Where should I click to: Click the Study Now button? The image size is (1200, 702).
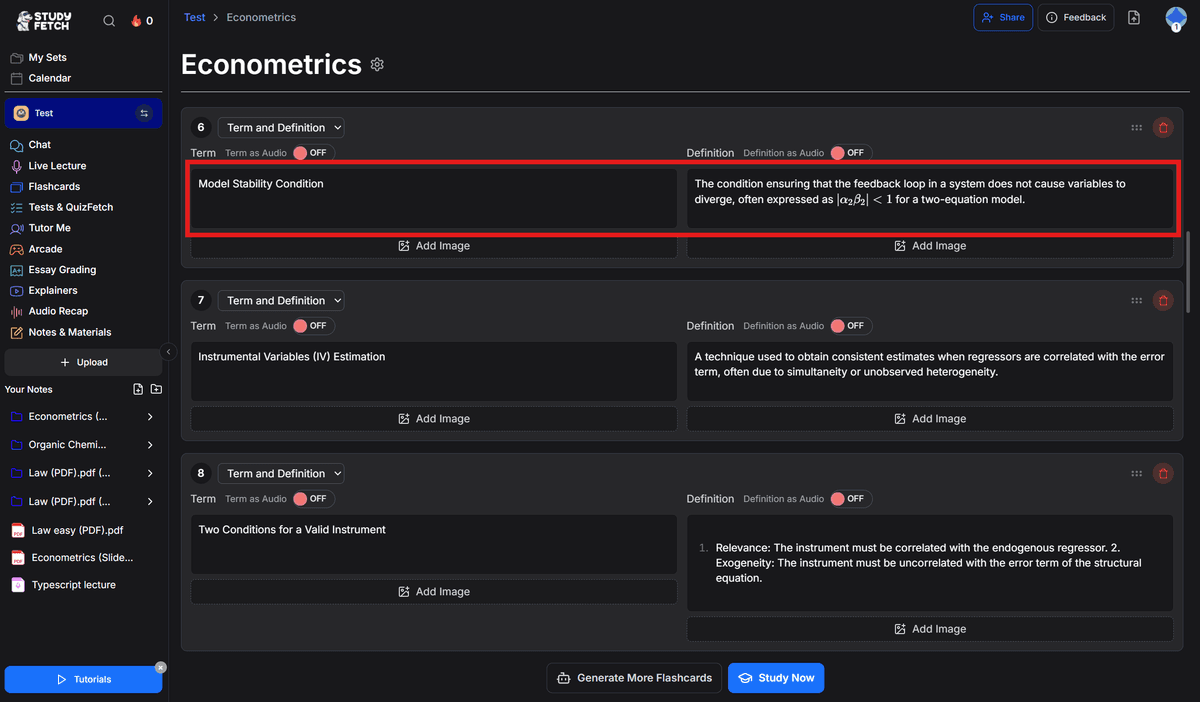(776, 678)
